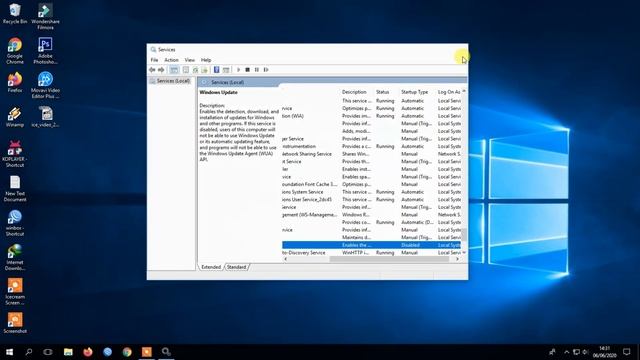Open Internet Download Manager desktop icon
The height and width of the screenshot is (360, 640).
click(x=15, y=258)
